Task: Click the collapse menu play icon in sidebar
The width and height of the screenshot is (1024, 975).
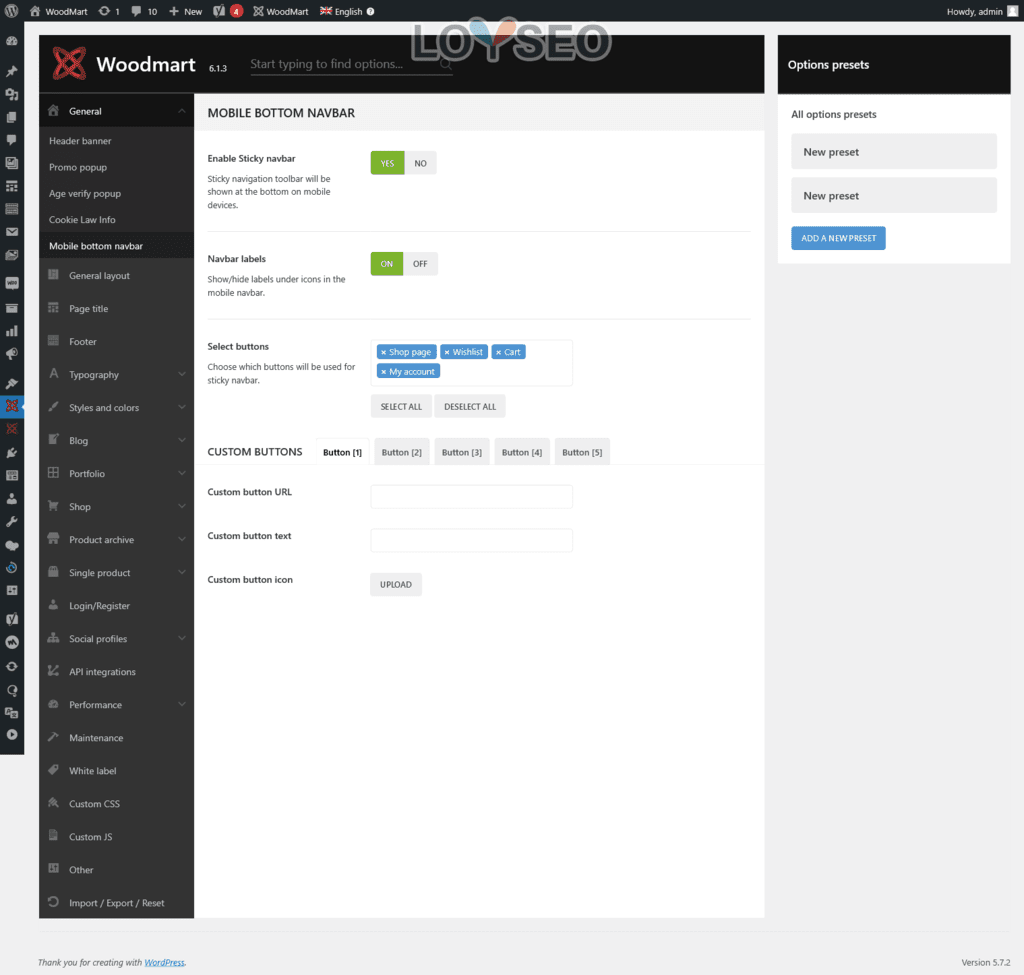Action: 12,734
